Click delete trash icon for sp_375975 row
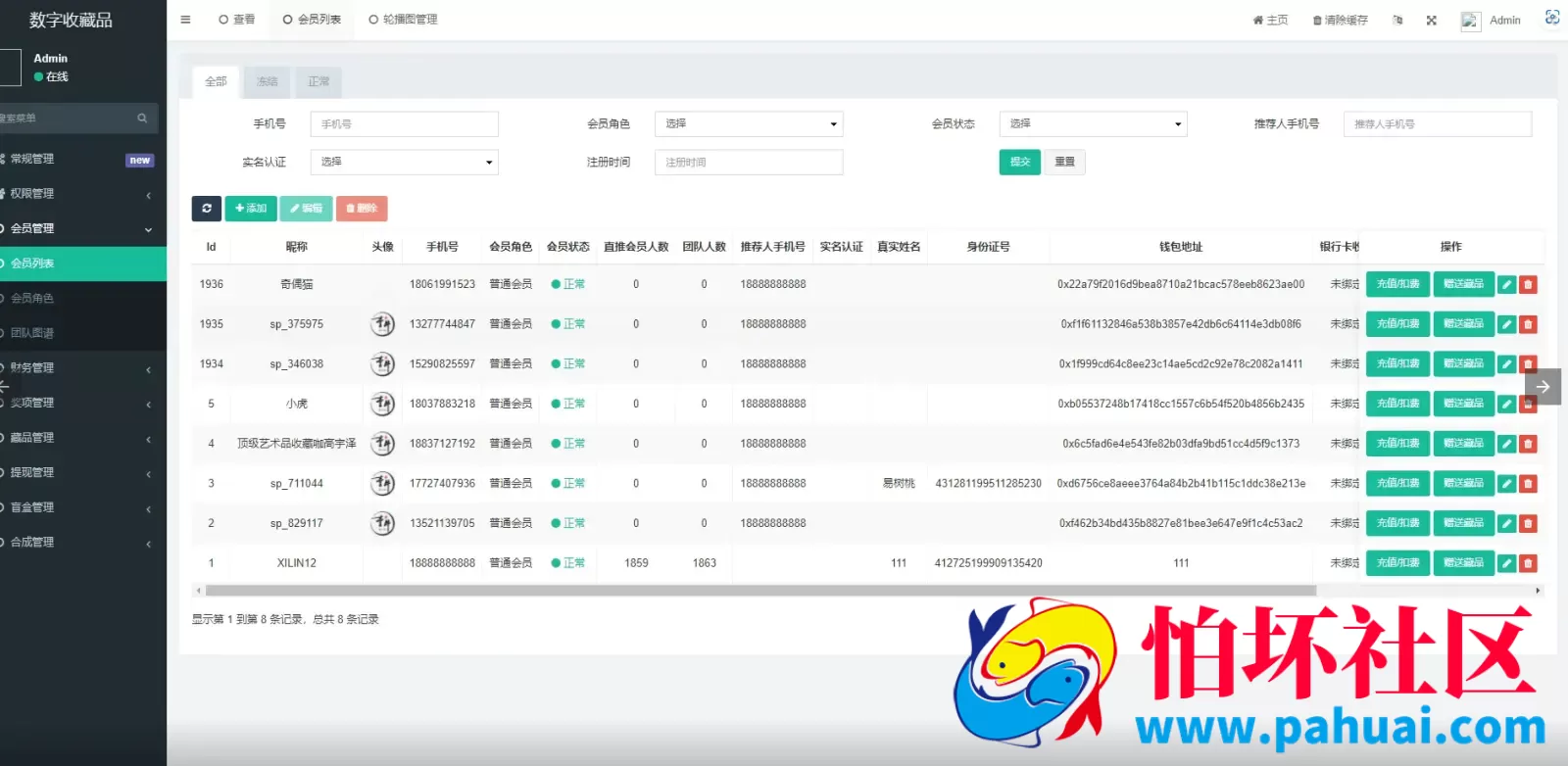The height and width of the screenshot is (766, 1568). tap(1528, 324)
